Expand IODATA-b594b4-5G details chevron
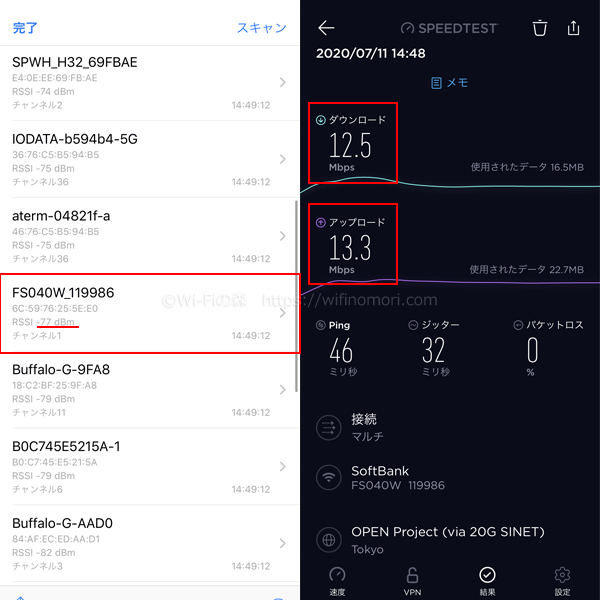 282,159
